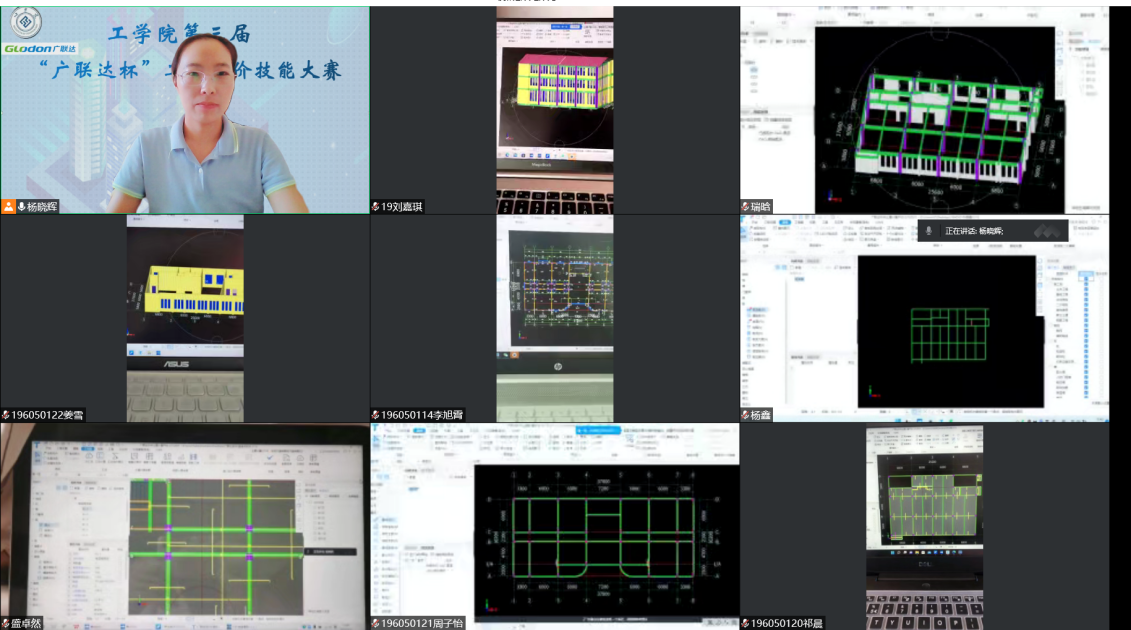Click muted mic icon beside 196050114李旭霄

(x=376, y=415)
